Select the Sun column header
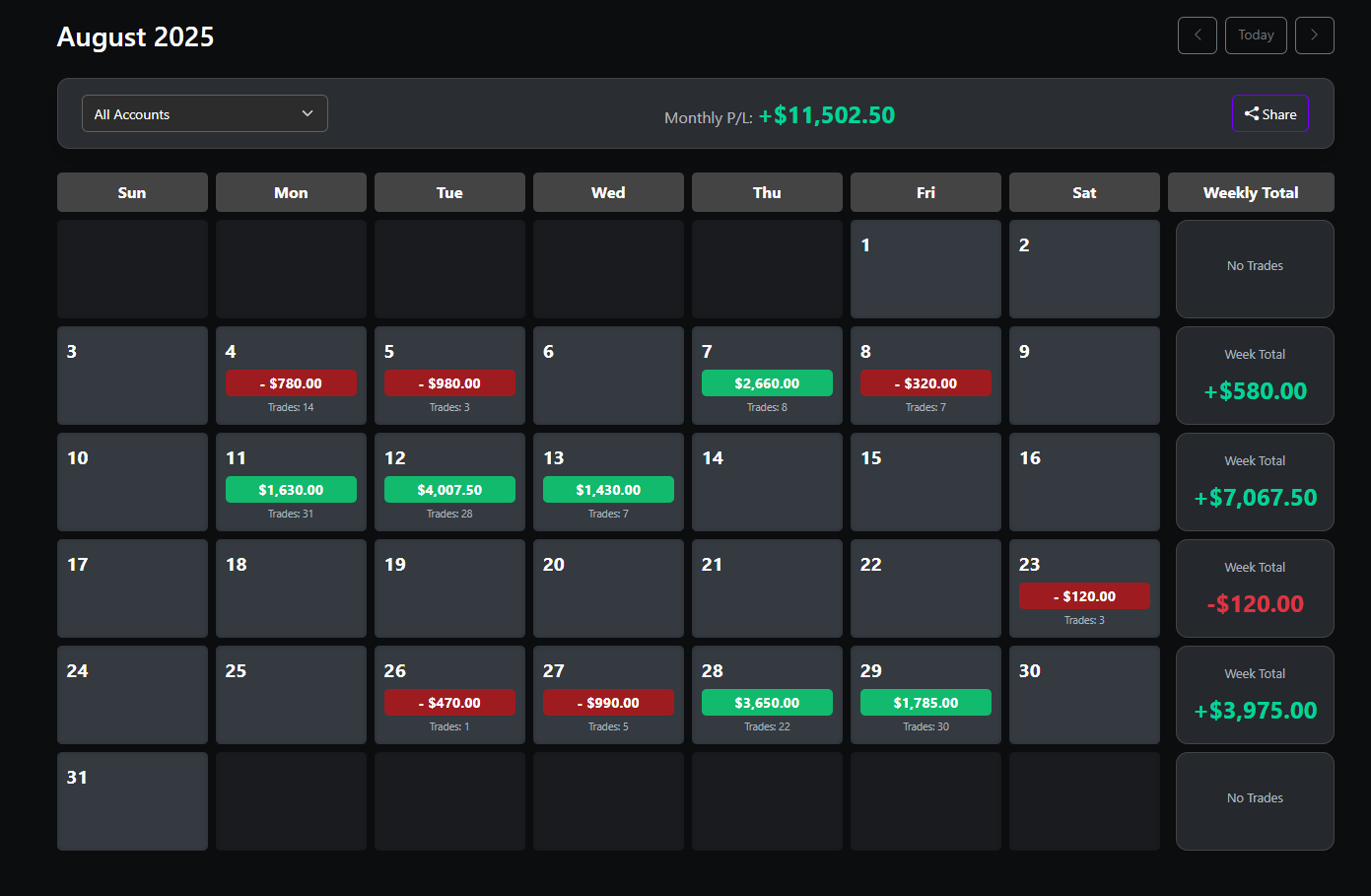This screenshot has width=1371, height=896. (132, 192)
